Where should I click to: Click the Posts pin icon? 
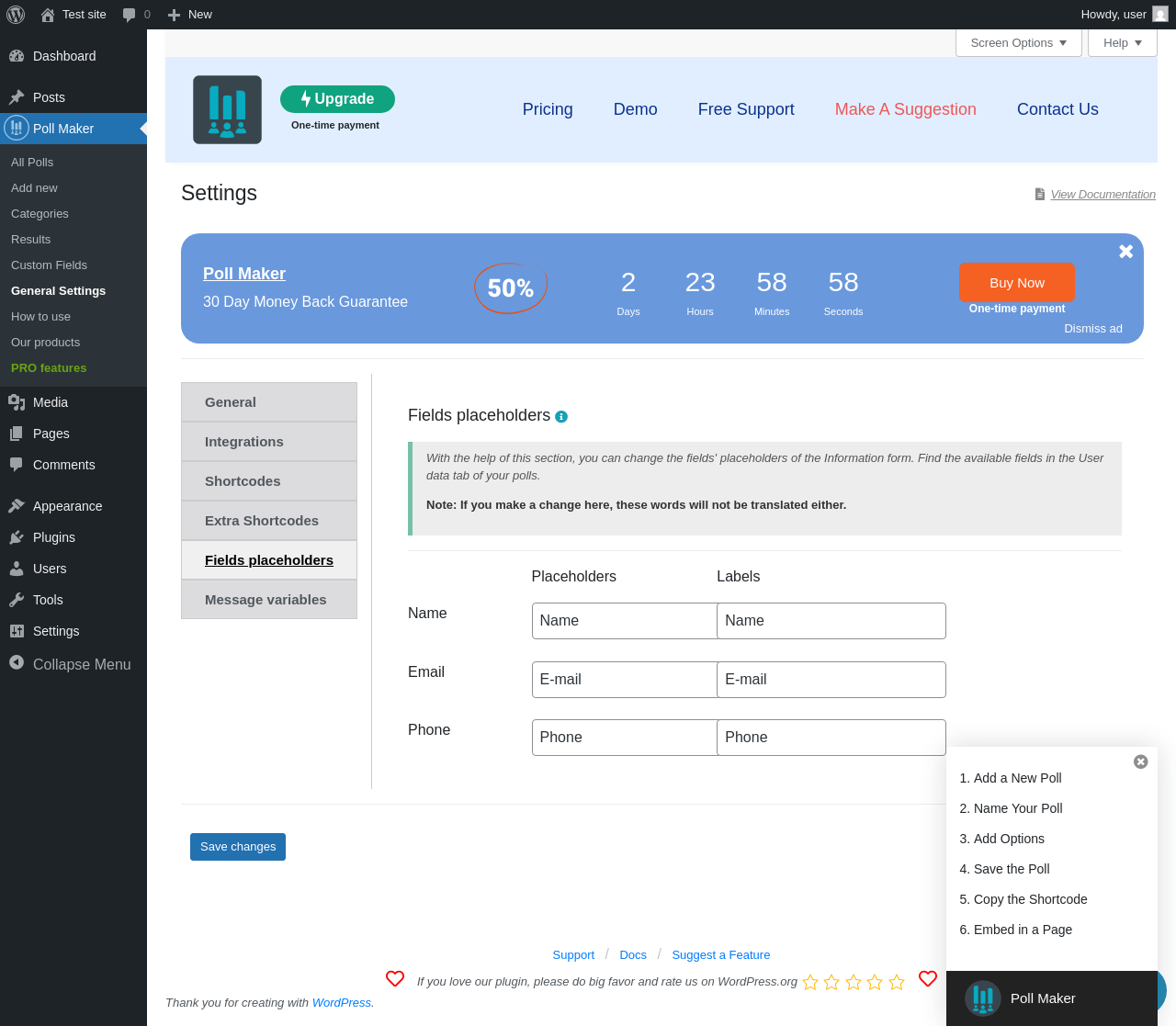point(17,97)
